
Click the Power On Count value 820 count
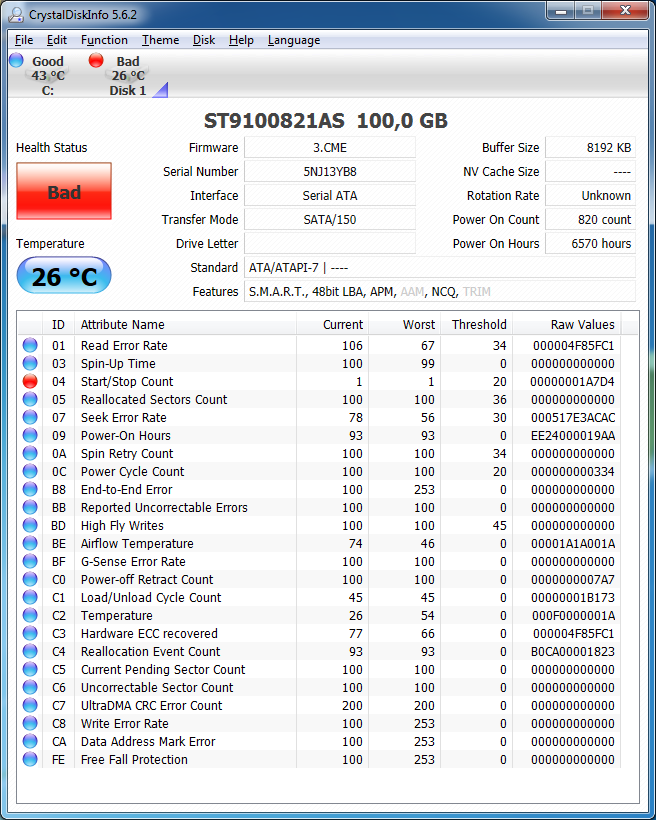pyautogui.click(x=591, y=220)
